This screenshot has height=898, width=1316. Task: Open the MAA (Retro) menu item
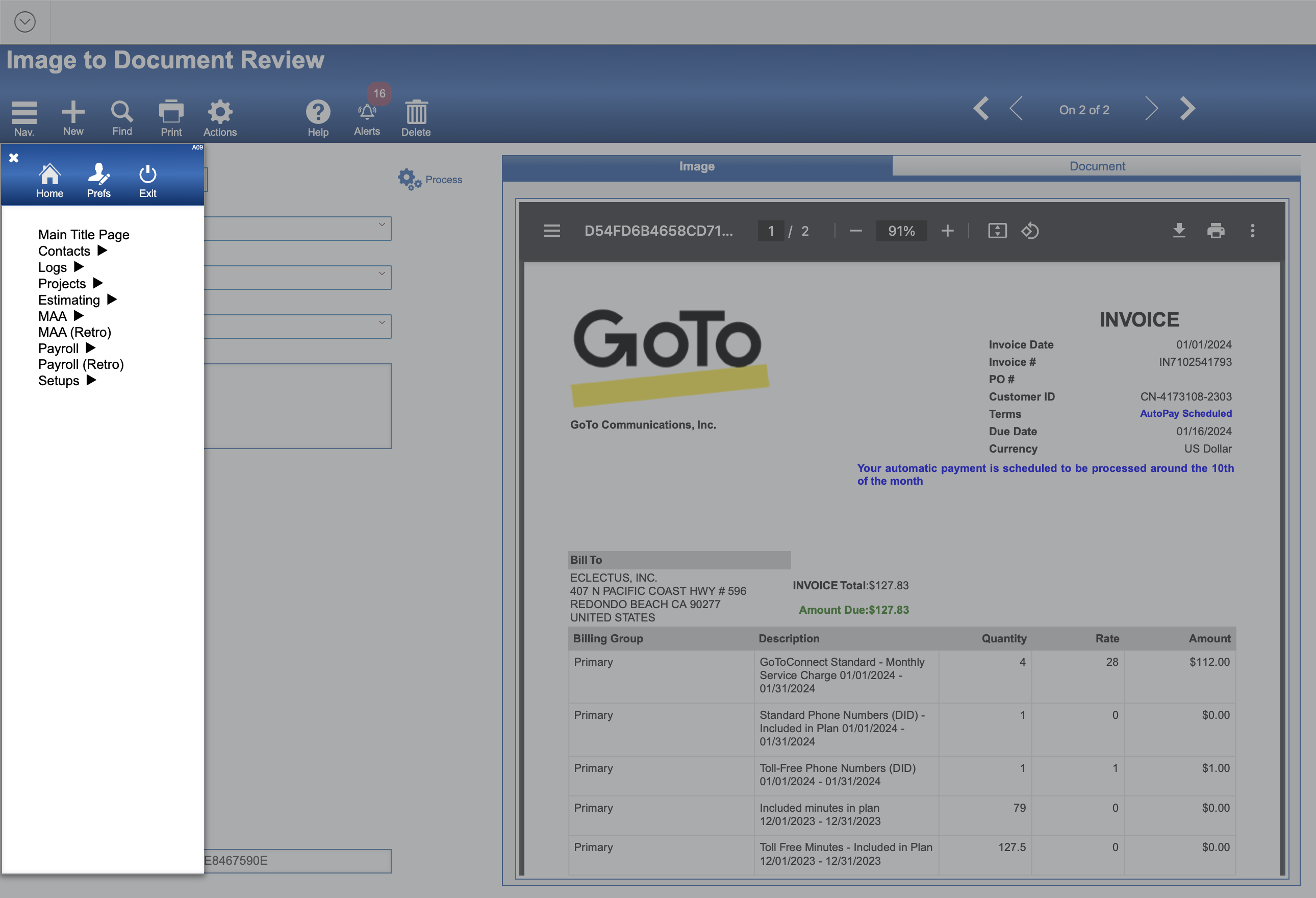(x=75, y=332)
